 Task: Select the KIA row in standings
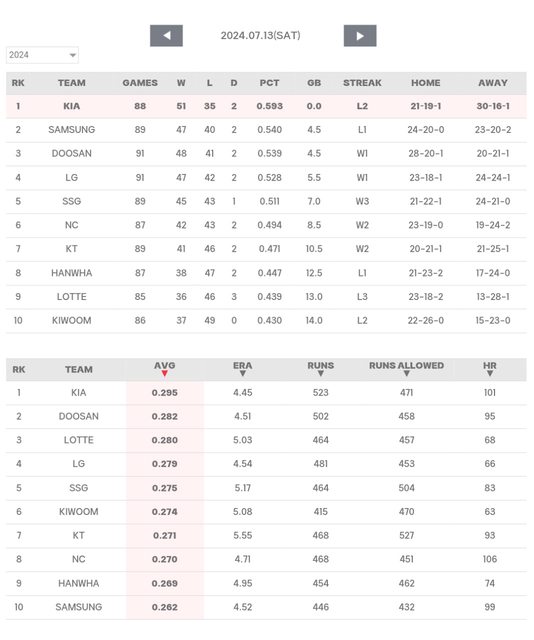coord(266,106)
